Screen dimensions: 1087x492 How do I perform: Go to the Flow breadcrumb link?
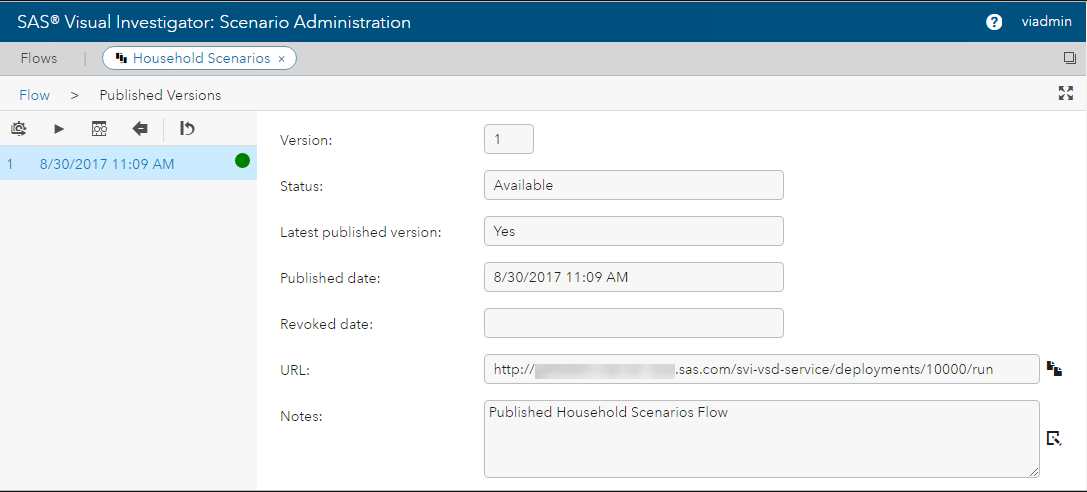coord(35,95)
